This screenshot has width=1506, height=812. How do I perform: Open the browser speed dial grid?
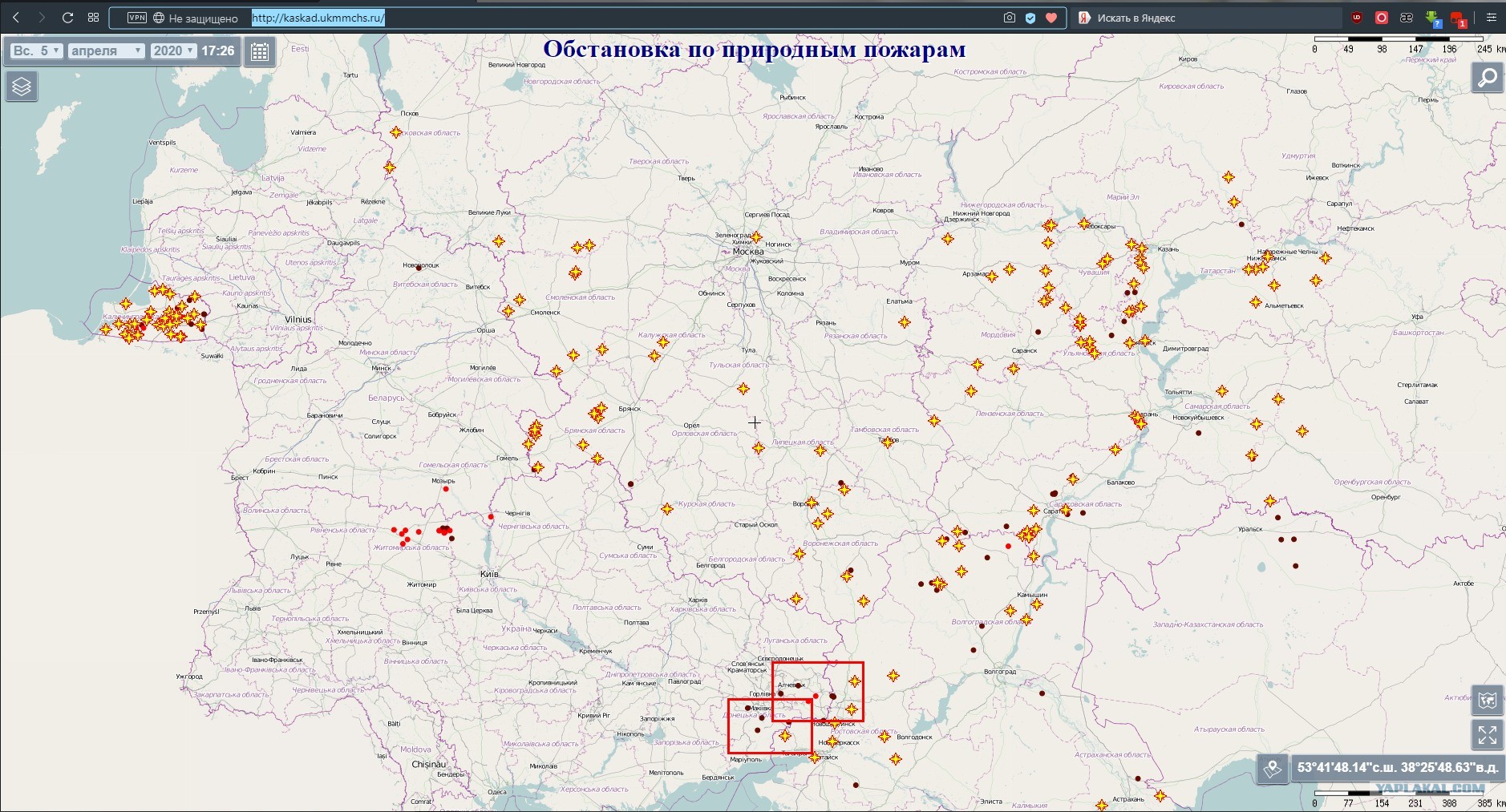tap(93, 18)
